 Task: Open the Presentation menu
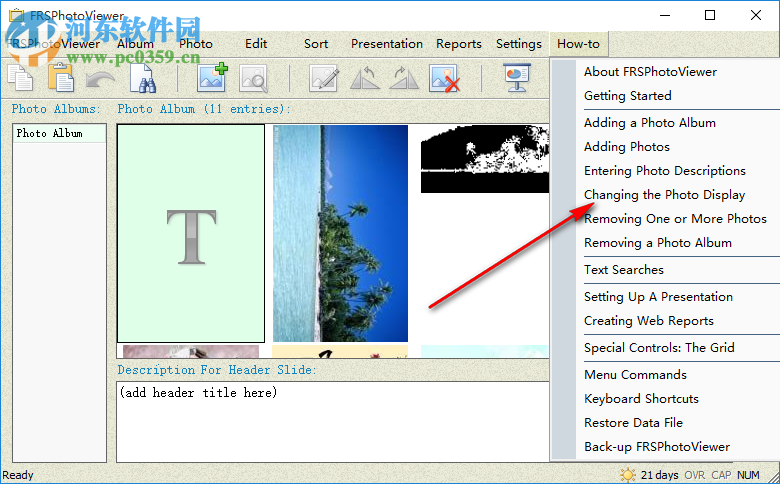pos(387,44)
